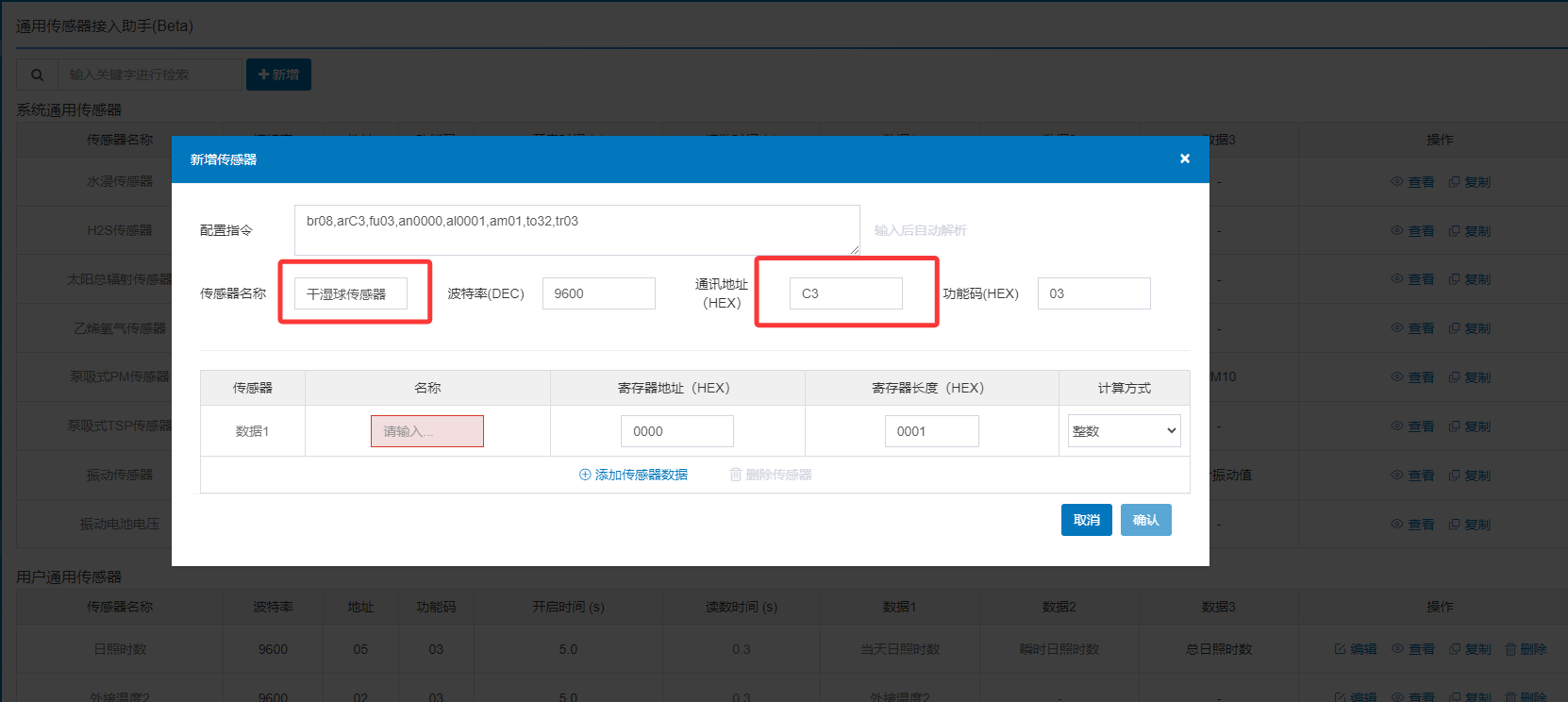Close the 新增传感器 dialog
The image size is (1568, 702).
1185,159
